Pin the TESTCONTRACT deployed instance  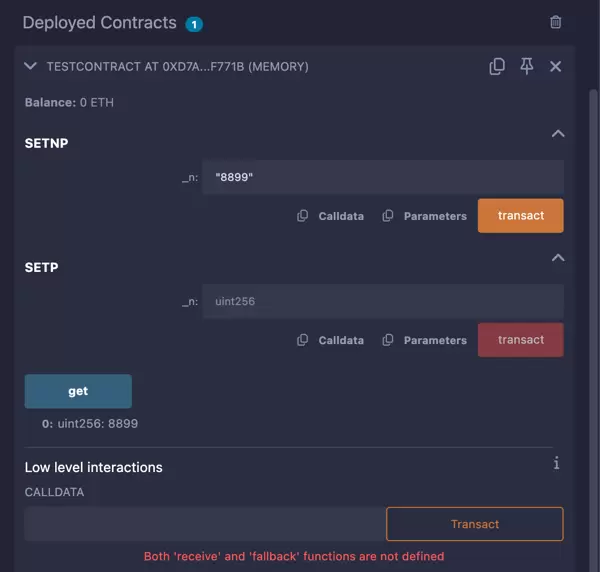(527, 67)
